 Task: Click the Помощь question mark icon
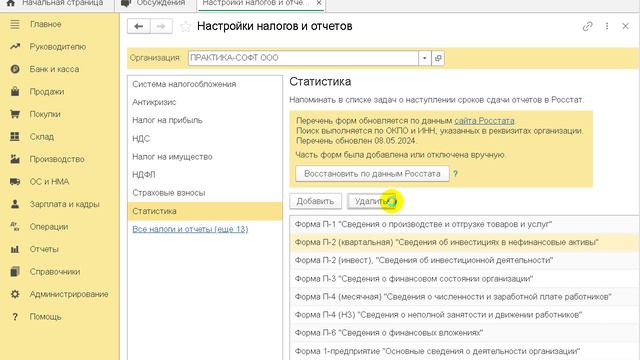[x=15, y=317]
